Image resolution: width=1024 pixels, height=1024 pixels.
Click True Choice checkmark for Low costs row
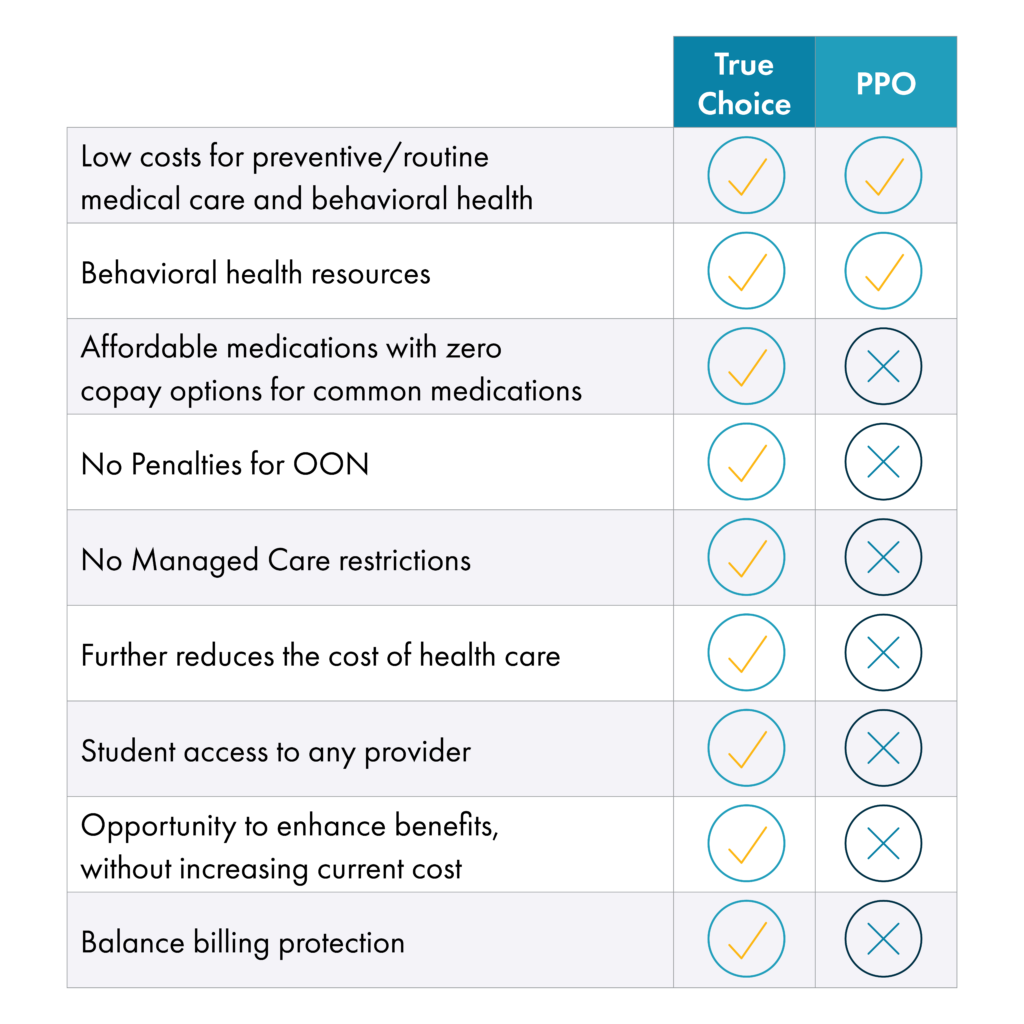coord(746,176)
